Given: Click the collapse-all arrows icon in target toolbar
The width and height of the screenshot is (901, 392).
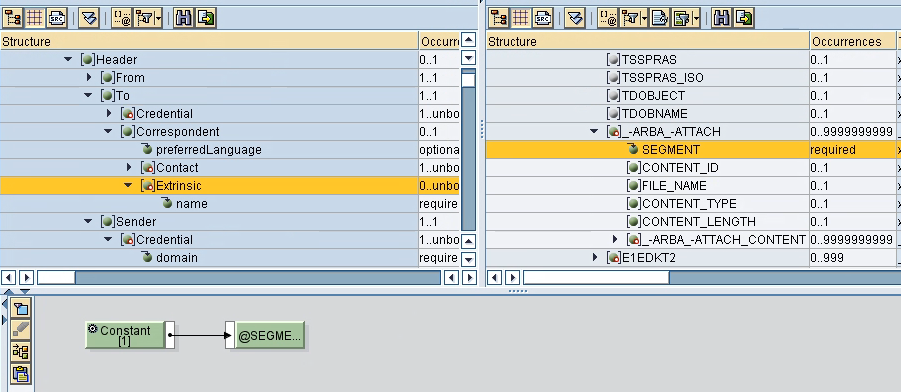Looking at the screenshot, I should click(x=574, y=18).
